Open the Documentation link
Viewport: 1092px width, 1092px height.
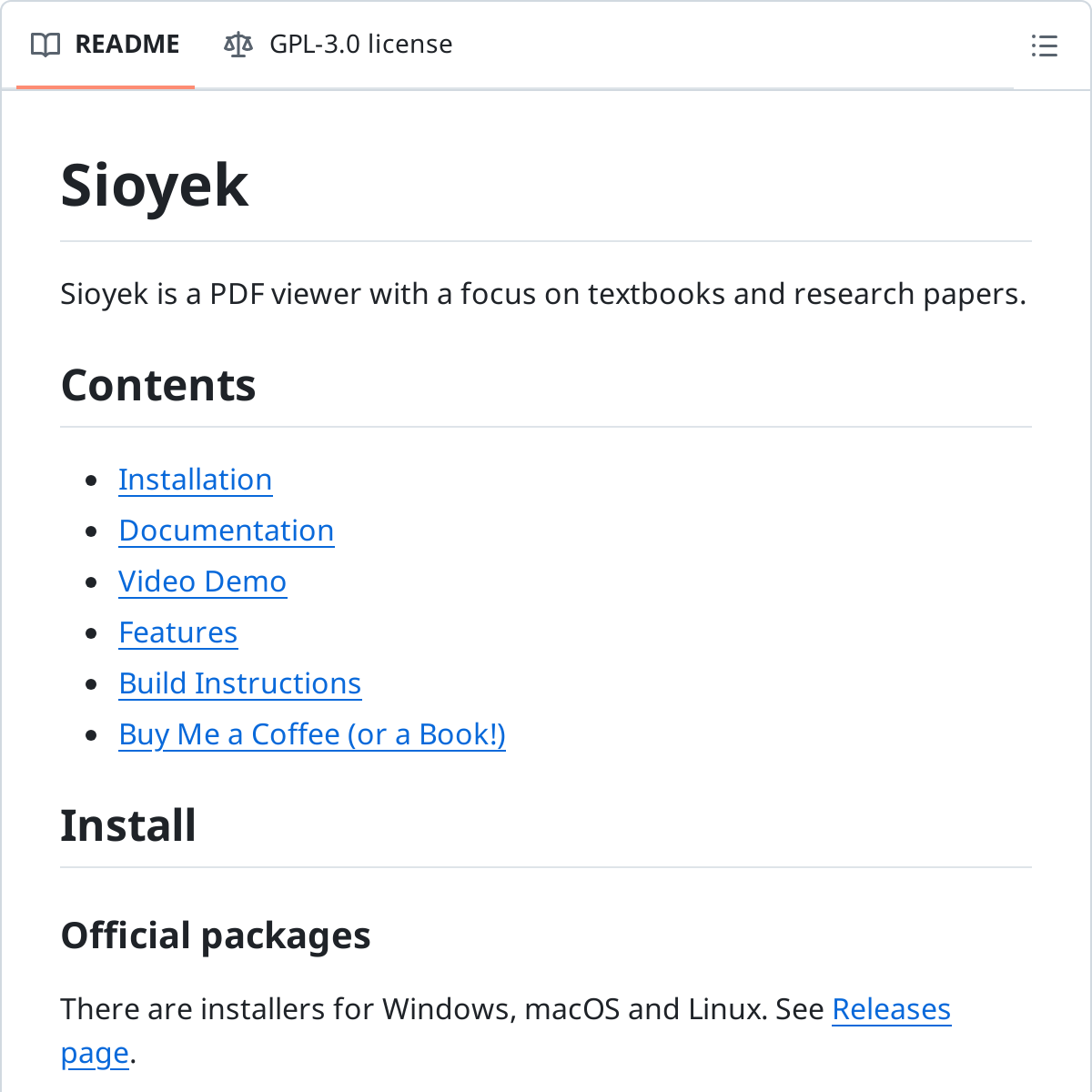[x=226, y=531]
